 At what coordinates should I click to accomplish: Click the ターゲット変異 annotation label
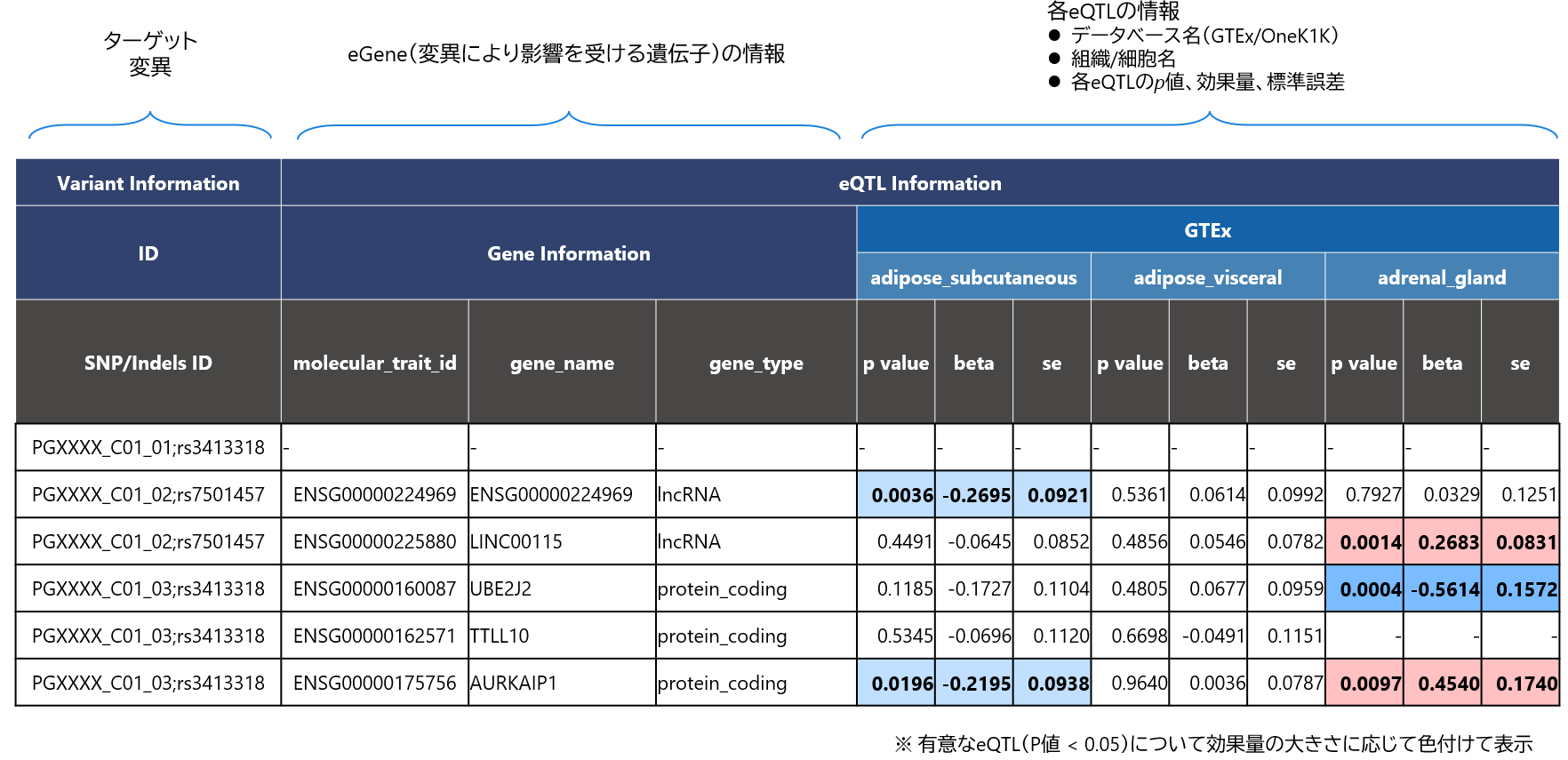[x=150, y=53]
